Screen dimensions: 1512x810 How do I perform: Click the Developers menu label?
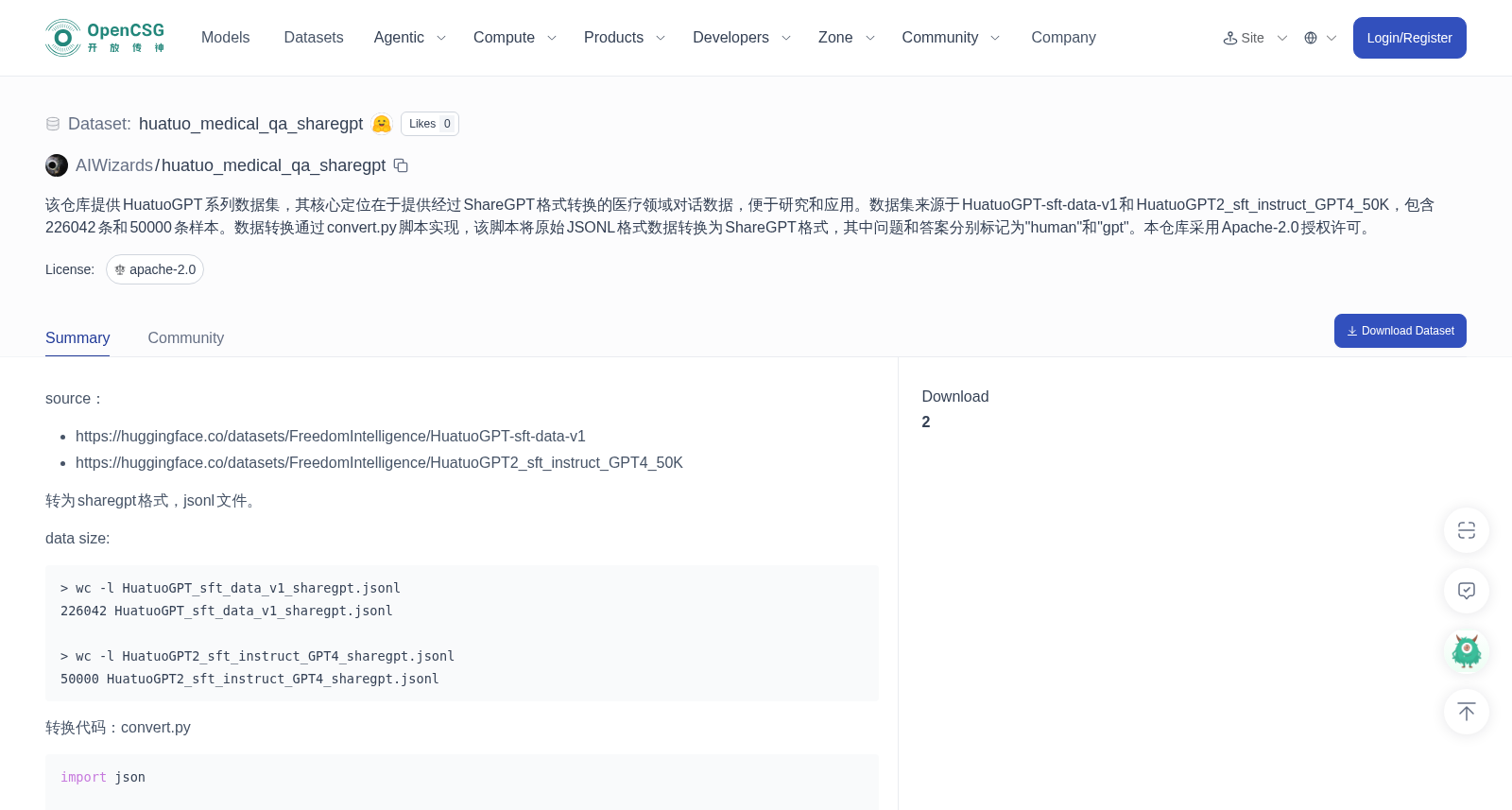click(x=730, y=38)
